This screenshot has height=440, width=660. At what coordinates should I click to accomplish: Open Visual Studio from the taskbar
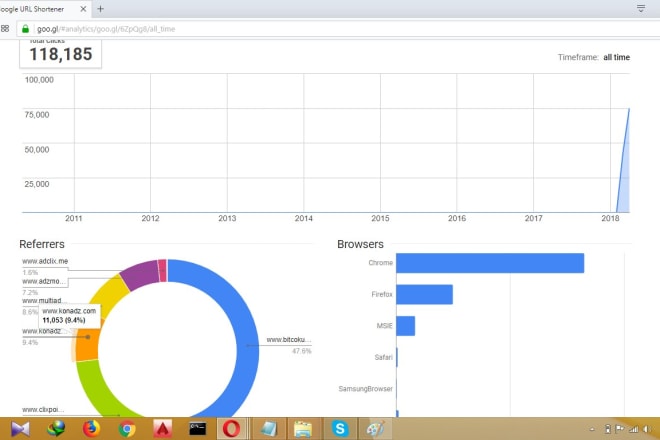20,429
